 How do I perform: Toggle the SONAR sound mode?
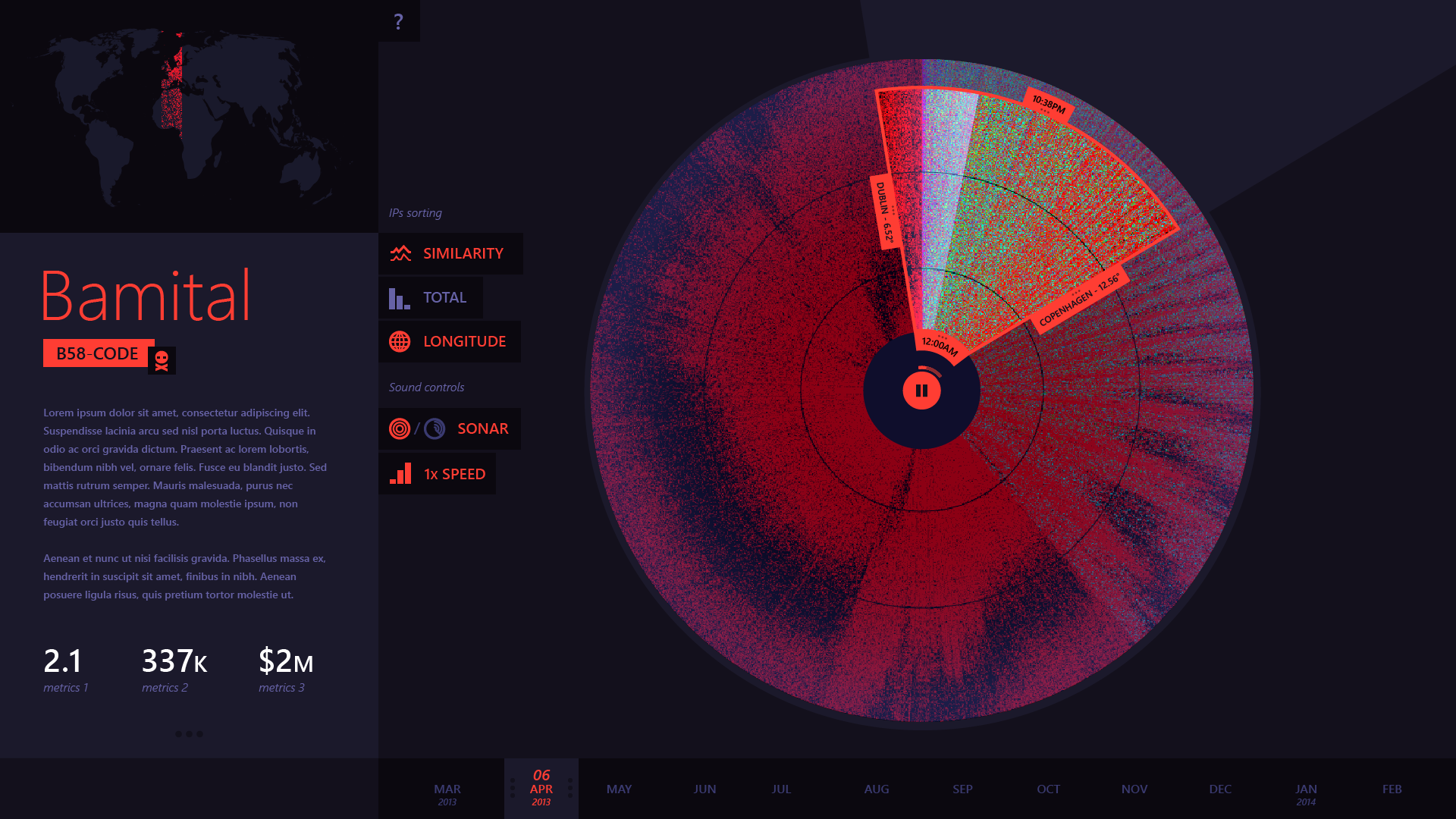click(x=482, y=429)
